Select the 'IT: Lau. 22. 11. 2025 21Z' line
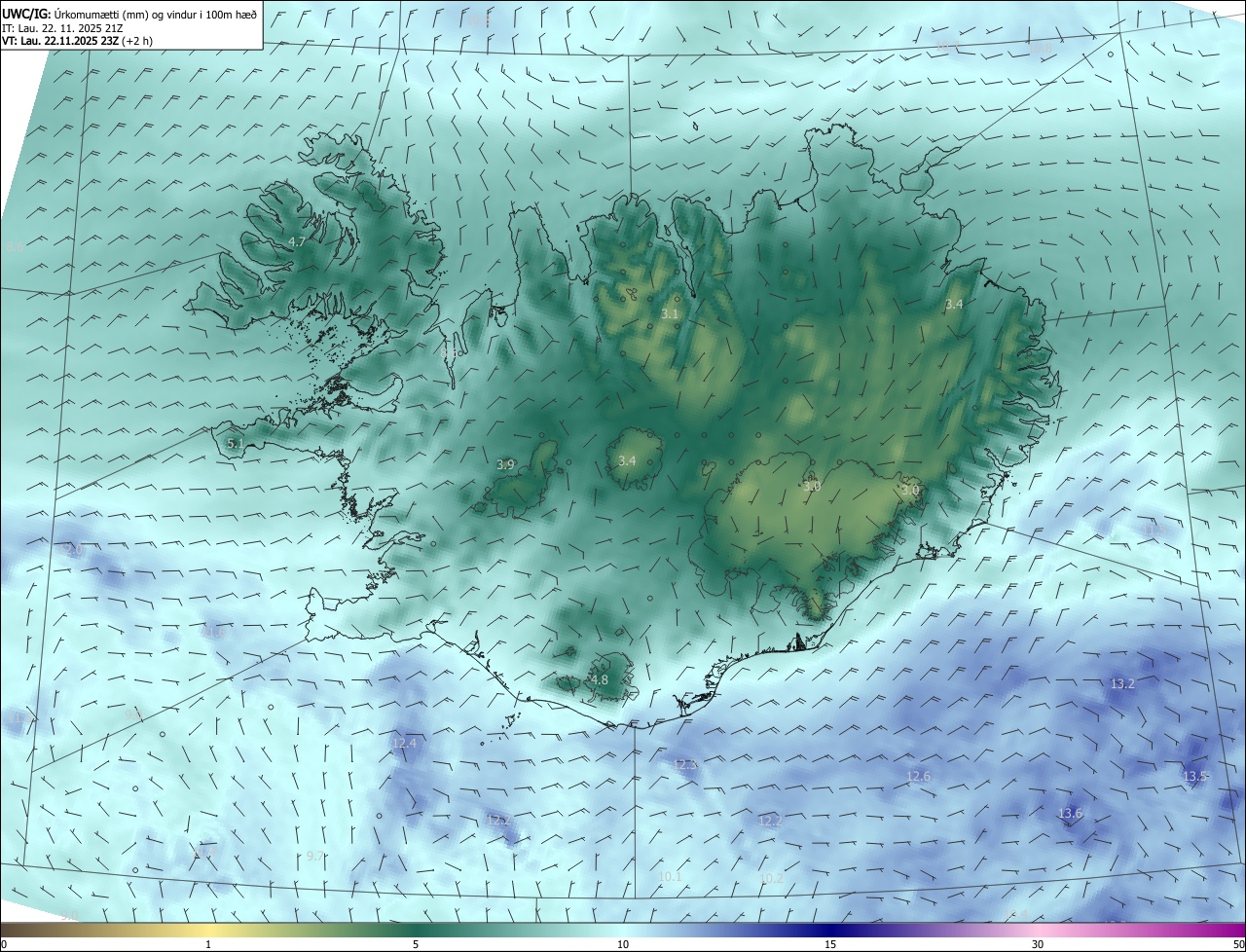This screenshot has height=952, width=1246. (x=61, y=28)
